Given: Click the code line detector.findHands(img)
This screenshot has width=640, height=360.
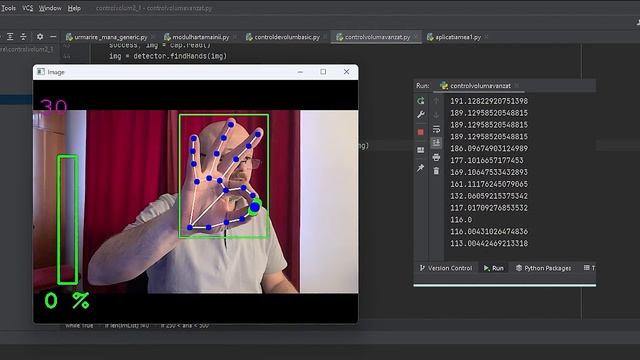Looking at the screenshot, I should click(168, 56).
